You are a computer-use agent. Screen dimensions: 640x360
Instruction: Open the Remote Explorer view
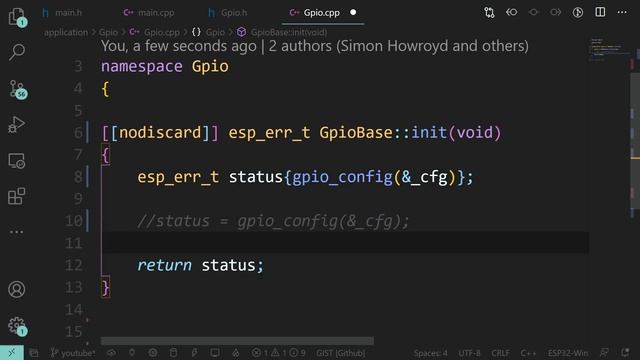point(17,161)
